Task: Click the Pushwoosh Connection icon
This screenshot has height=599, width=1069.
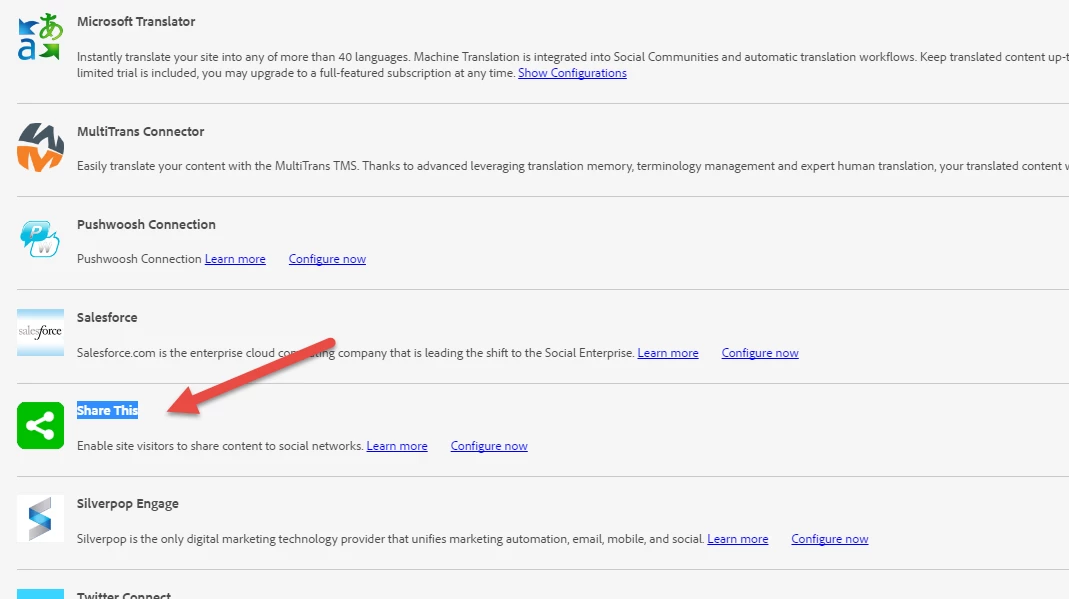Action: point(40,239)
